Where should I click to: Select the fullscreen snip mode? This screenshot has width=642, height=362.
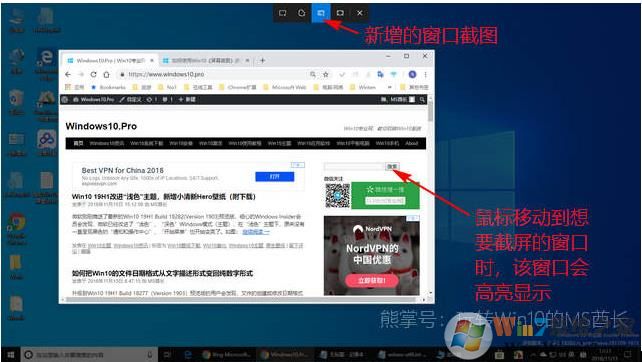pyautogui.click(x=340, y=13)
